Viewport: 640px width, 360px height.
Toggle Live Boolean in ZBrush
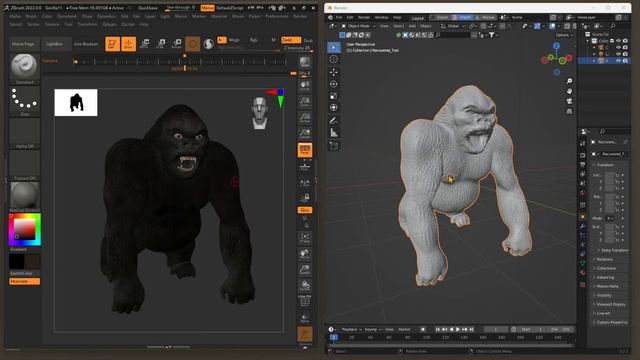coord(86,44)
